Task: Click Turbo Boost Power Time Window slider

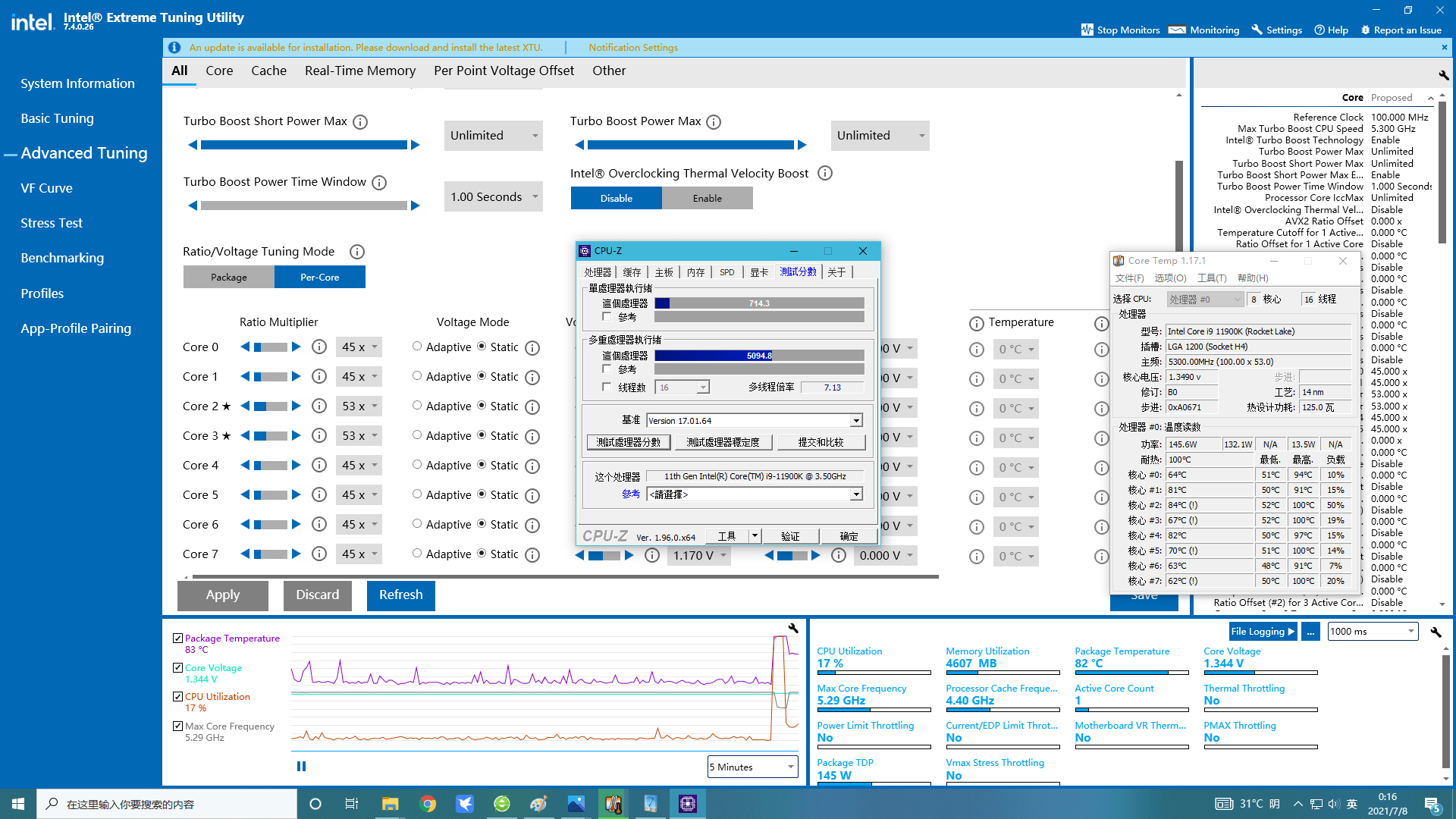Action: (x=304, y=206)
